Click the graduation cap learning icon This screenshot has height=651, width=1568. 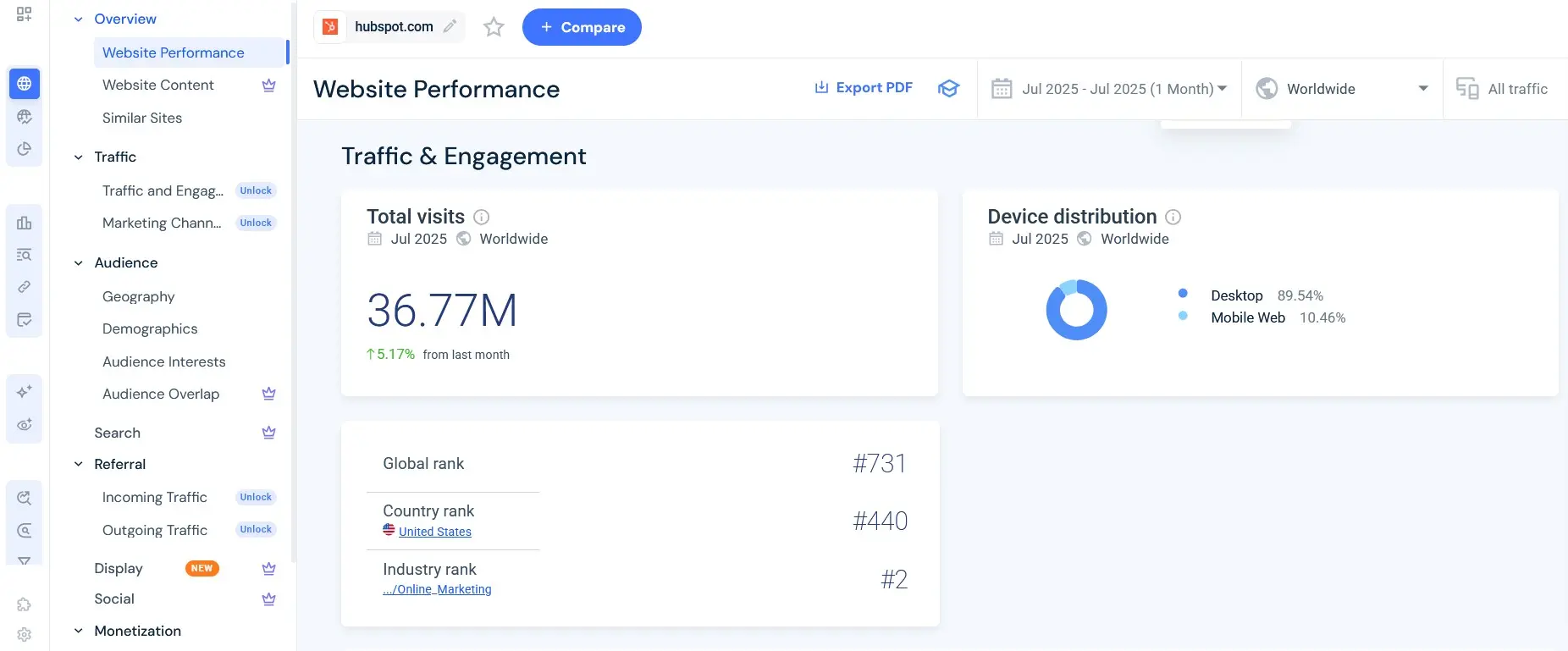click(948, 88)
